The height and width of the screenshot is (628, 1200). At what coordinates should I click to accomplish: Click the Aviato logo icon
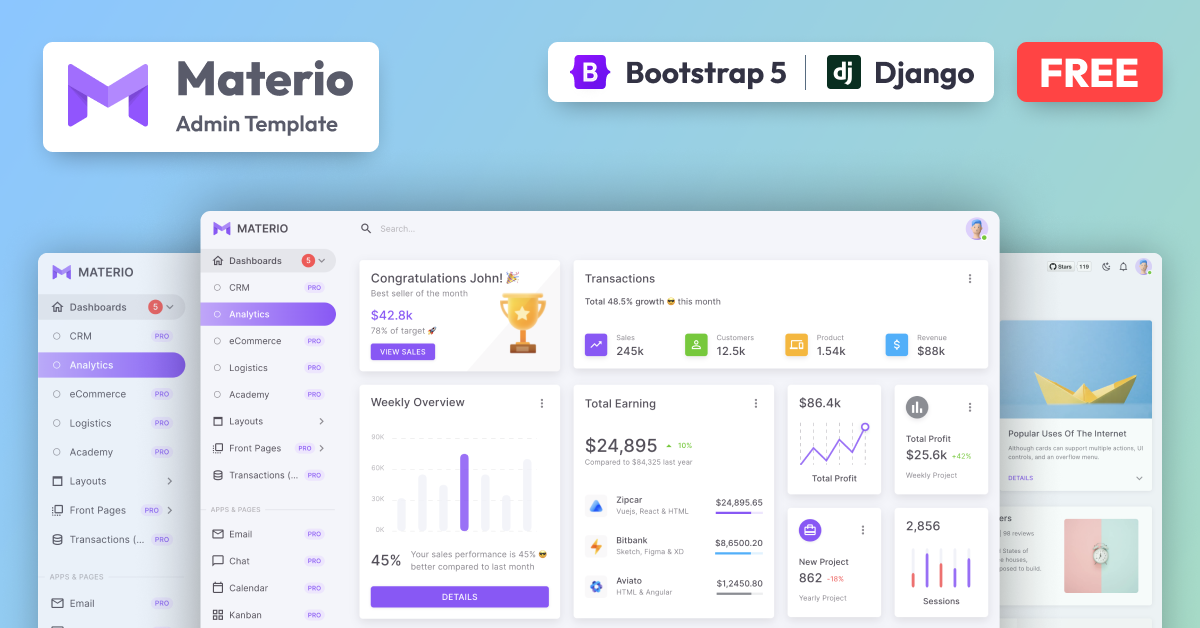(x=596, y=586)
